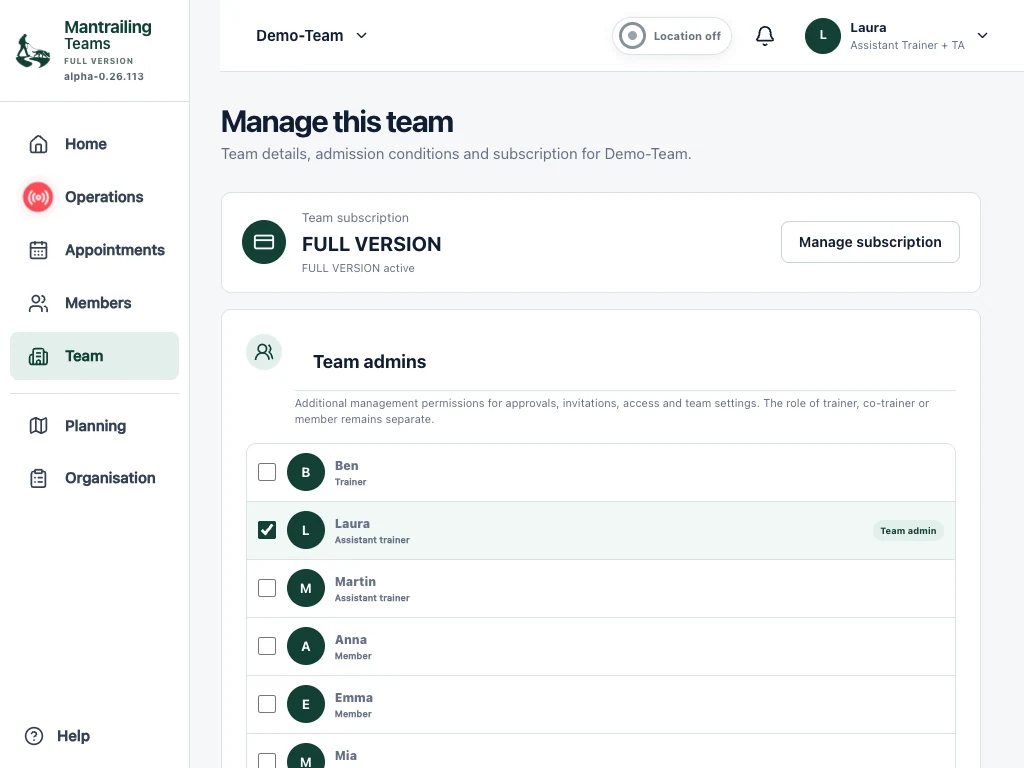Image resolution: width=1024 pixels, height=768 pixels.
Task: Click the Team admins section heading
Action: click(x=369, y=362)
